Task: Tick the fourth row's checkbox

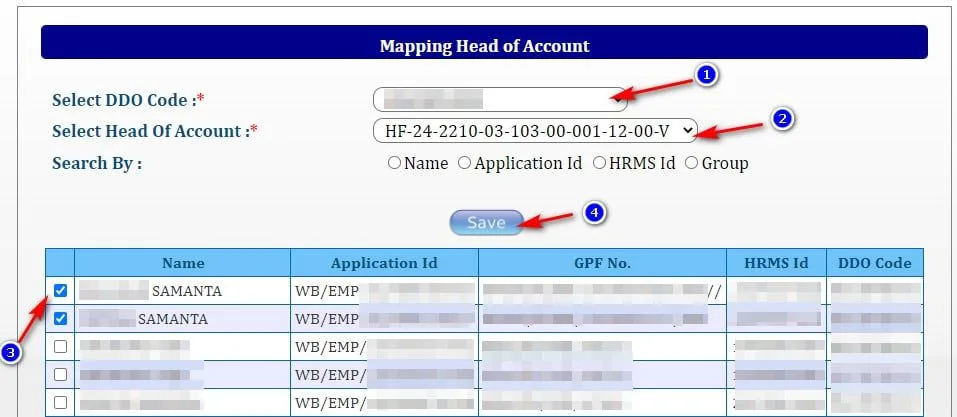Action: click(60, 374)
